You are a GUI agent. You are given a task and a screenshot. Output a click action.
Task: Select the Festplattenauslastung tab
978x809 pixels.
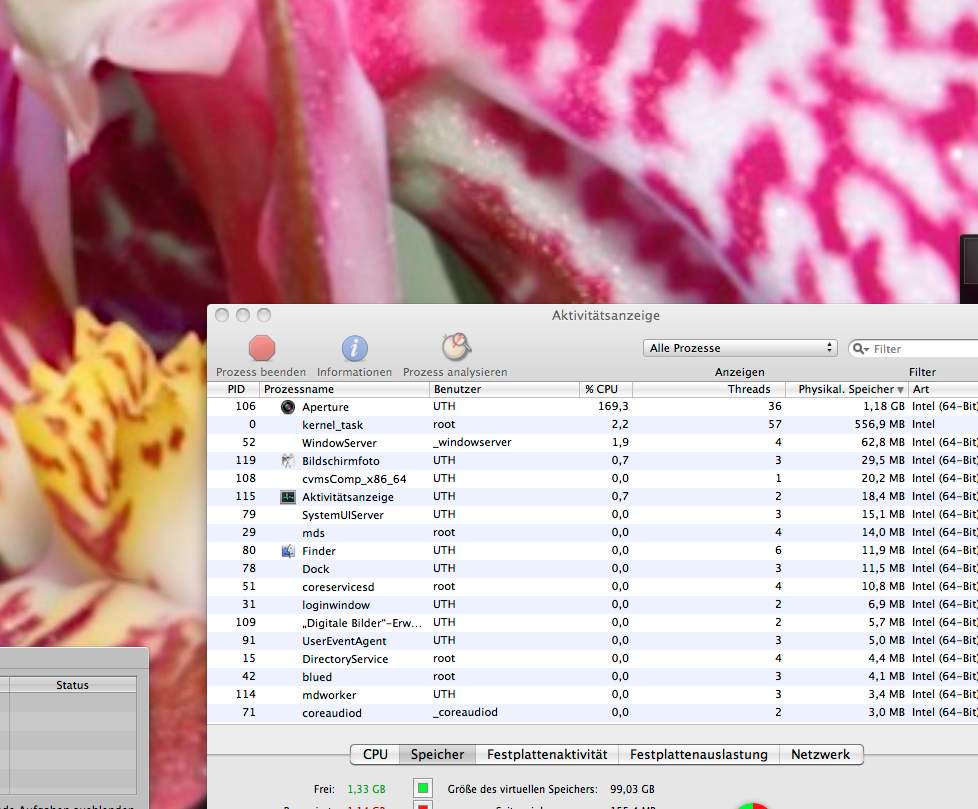[x=698, y=755]
